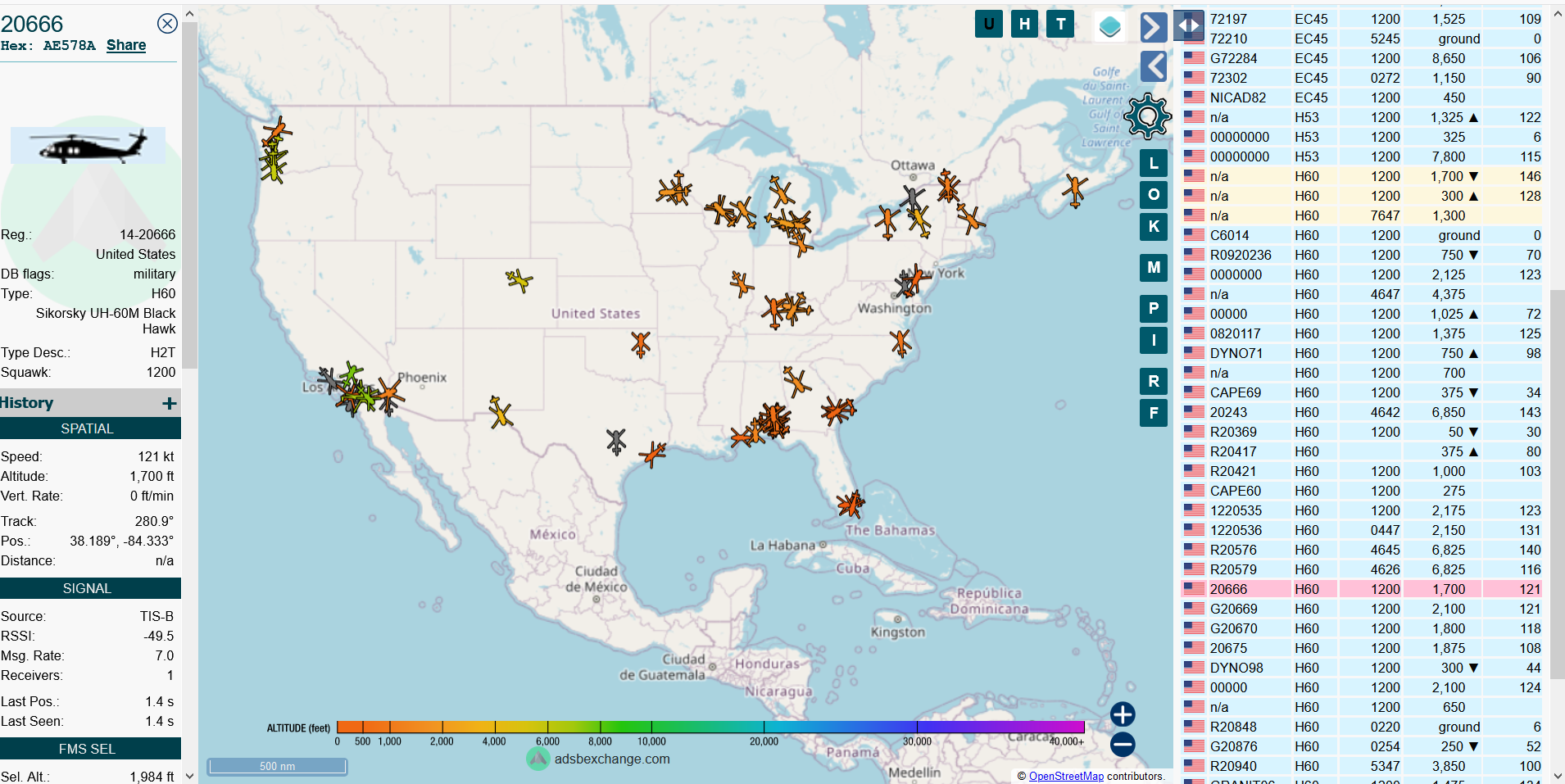Select the CAPE69 row in aircraft table
Screen dimensions: 1565x784
(1362, 392)
